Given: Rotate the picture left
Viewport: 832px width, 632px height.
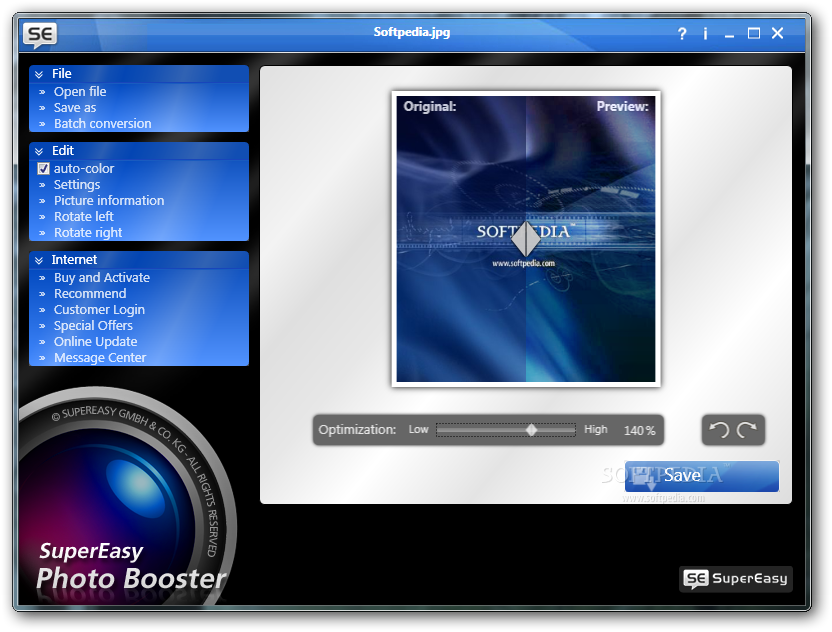Looking at the screenshot, I should pyautogui.click(x=84, y=217).
